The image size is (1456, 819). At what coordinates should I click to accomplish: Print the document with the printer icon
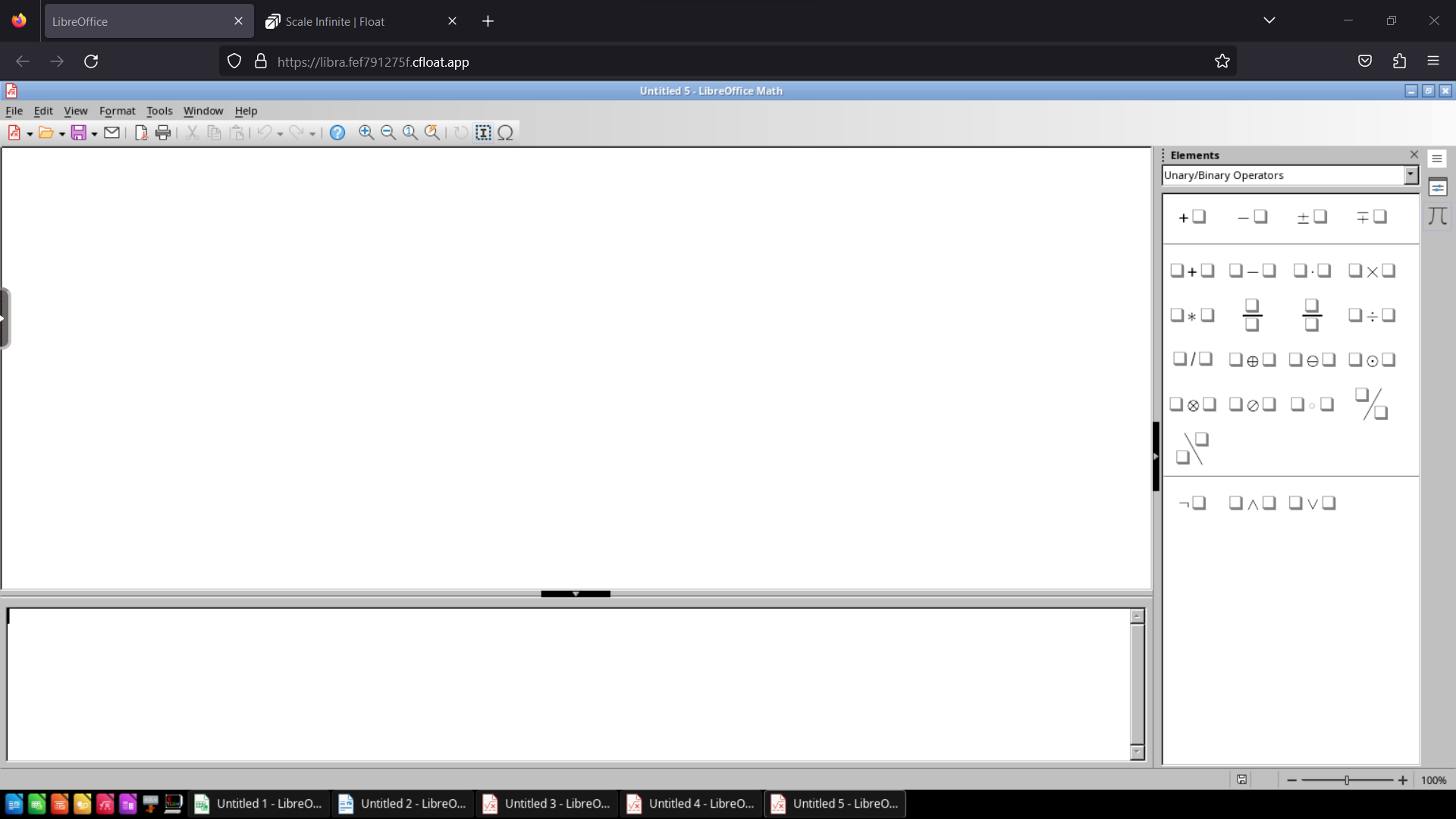pos(163,133)
